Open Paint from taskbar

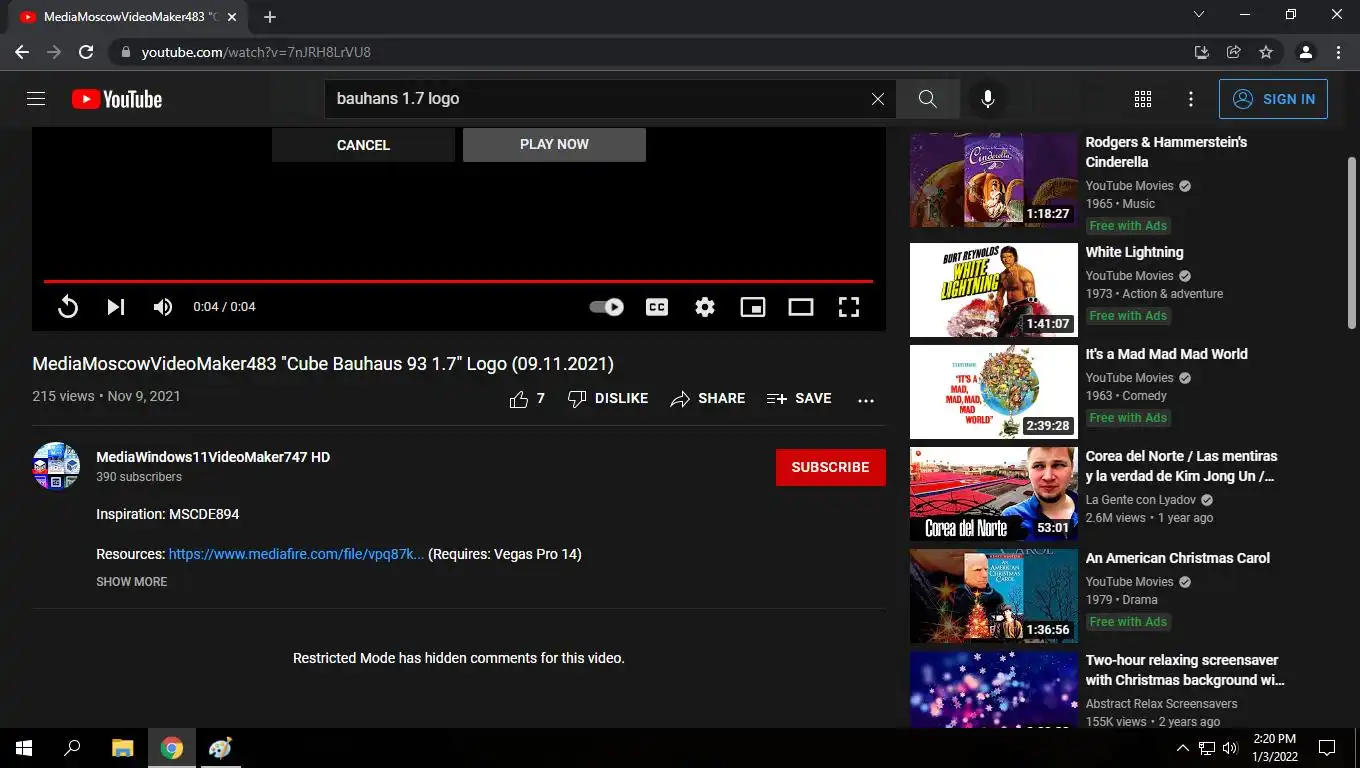(x=220, y=748)
